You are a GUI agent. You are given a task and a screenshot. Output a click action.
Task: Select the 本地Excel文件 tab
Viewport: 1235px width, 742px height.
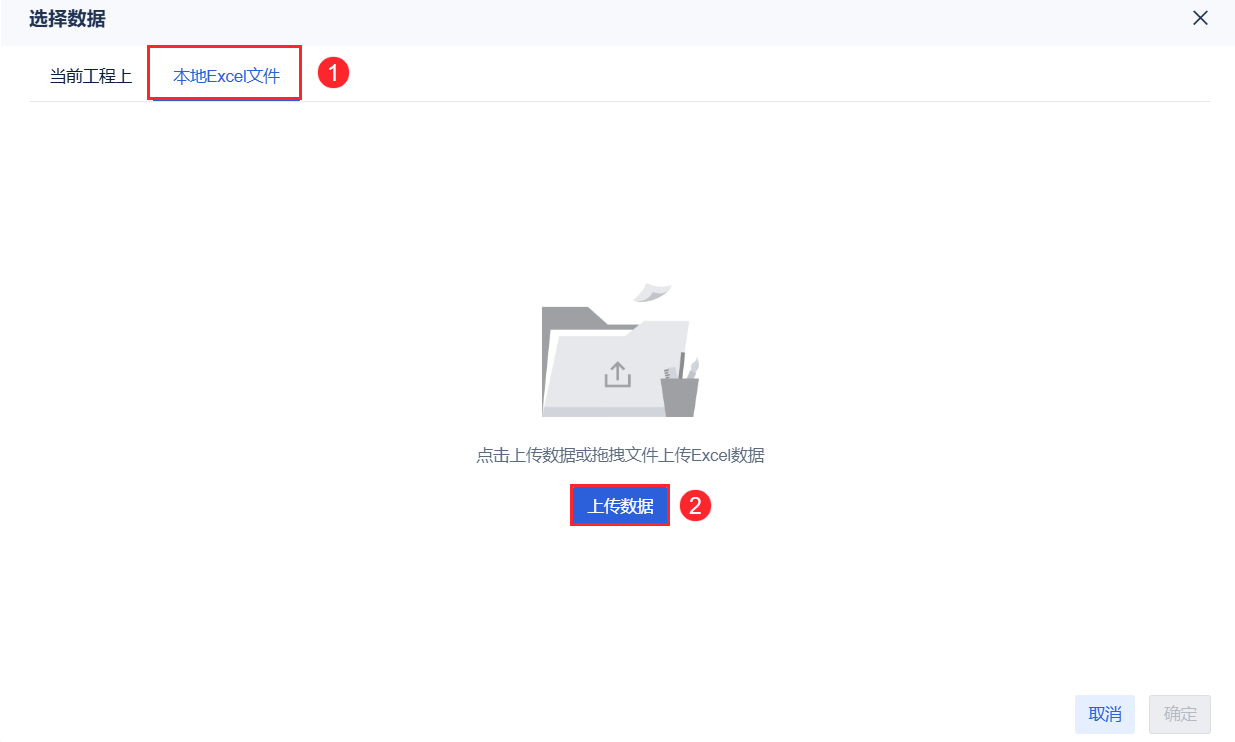pos(227,76)
